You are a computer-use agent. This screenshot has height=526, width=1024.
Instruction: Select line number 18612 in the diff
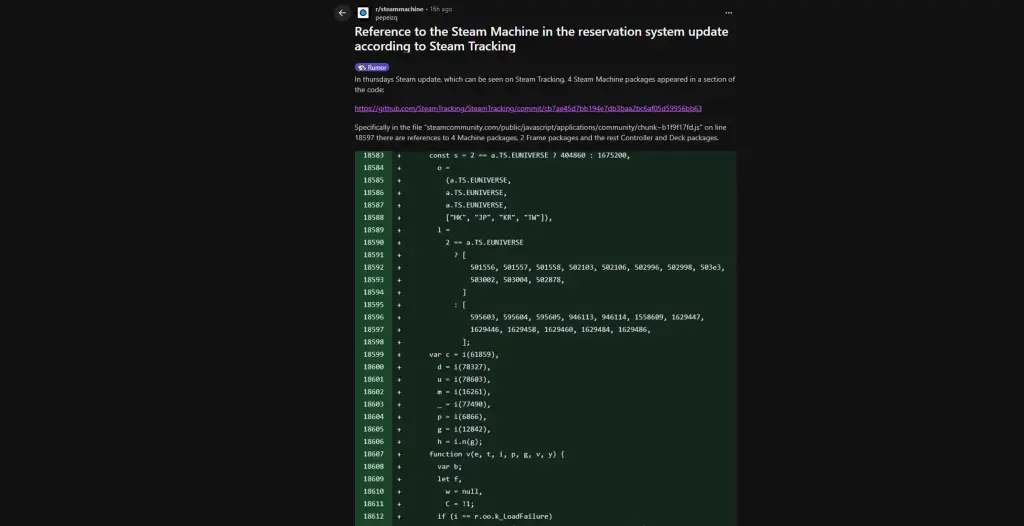(374, 516)
